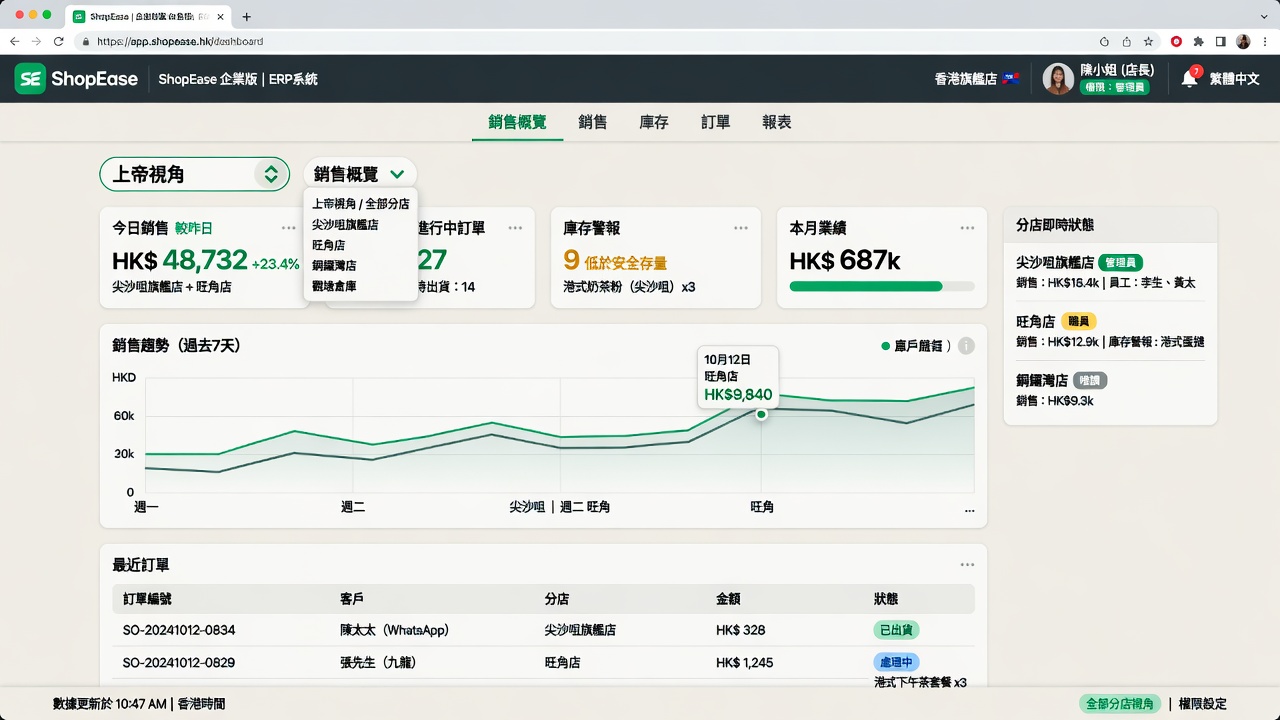Viewport: 1280px width, 720px height.
Task: Open browser profile avatar
Action: 1243,42
